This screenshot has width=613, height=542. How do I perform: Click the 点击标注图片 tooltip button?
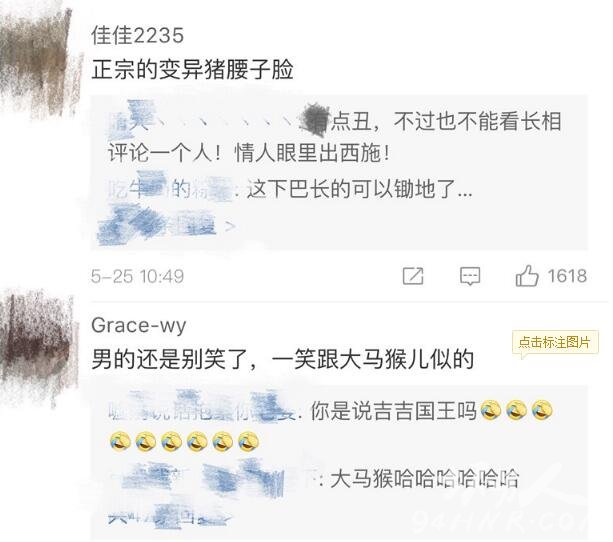click(x=555, y=343)
